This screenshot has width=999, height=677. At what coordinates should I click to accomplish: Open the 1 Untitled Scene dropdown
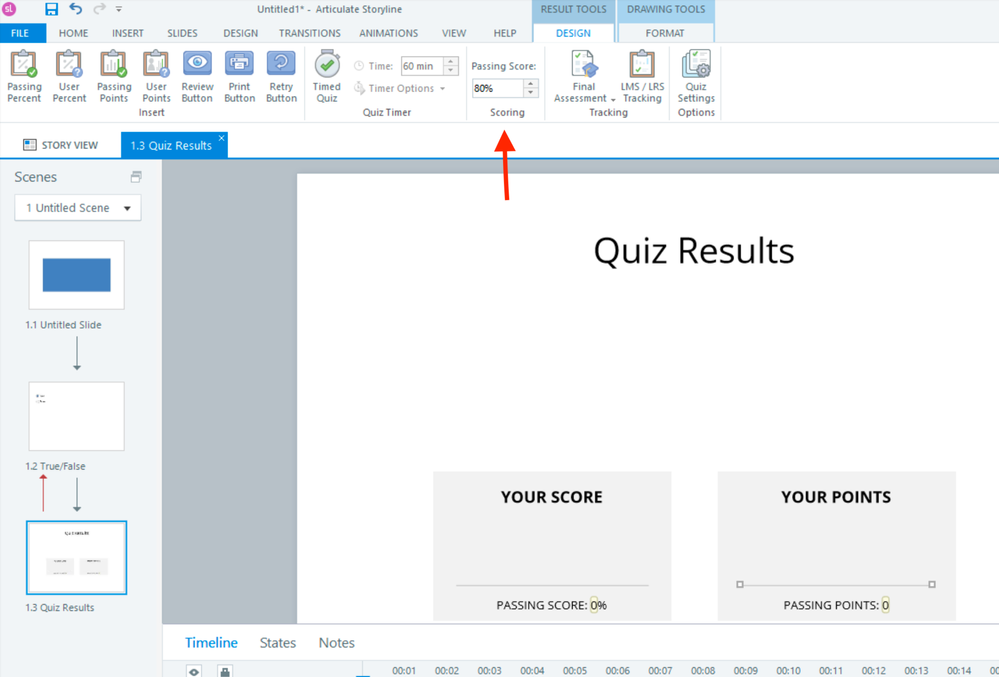coord(78,208)
